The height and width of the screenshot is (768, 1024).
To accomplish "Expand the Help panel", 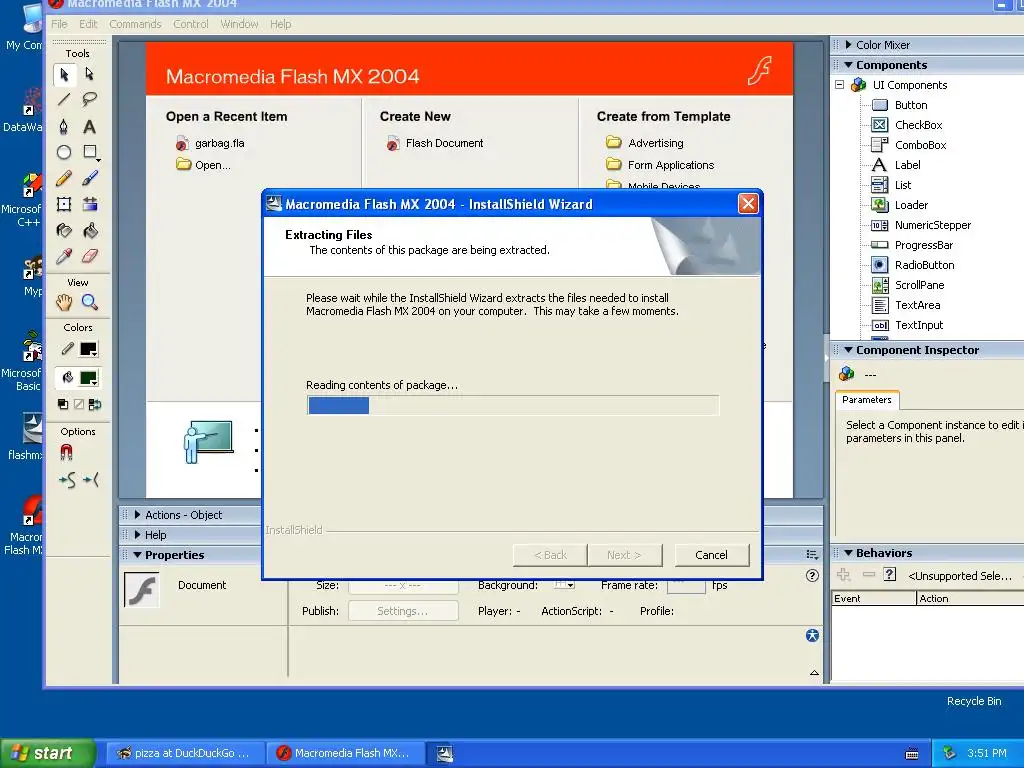I will coord(138,535).
